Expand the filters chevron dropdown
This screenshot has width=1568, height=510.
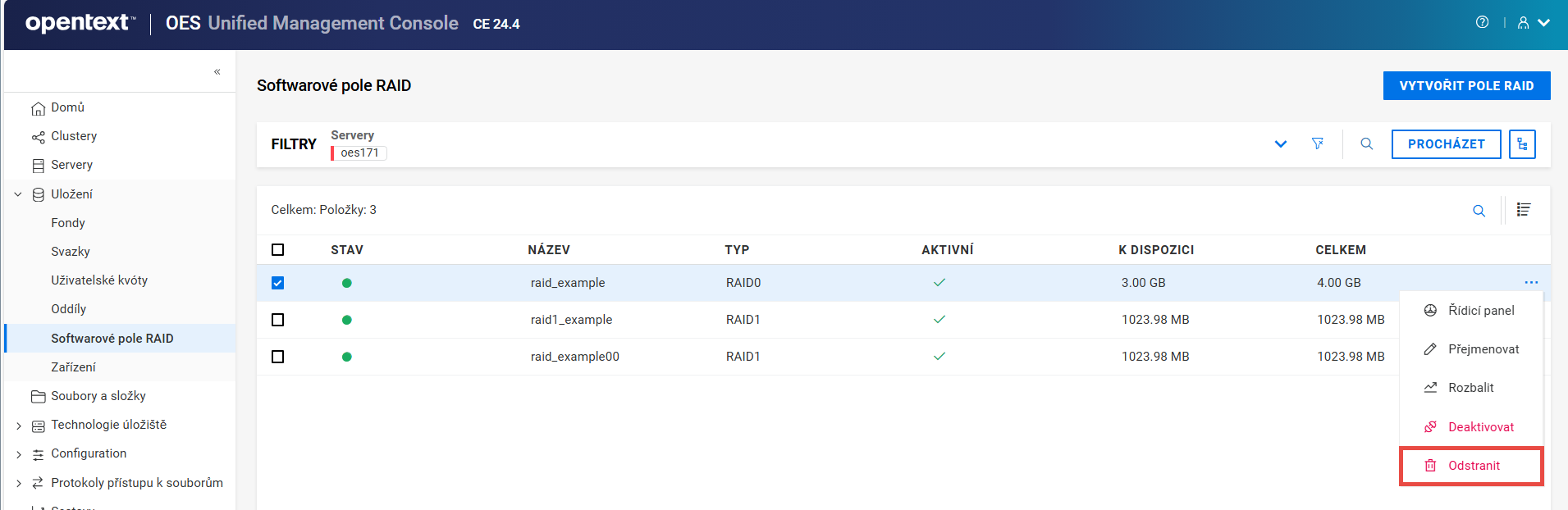(1280, 144)
